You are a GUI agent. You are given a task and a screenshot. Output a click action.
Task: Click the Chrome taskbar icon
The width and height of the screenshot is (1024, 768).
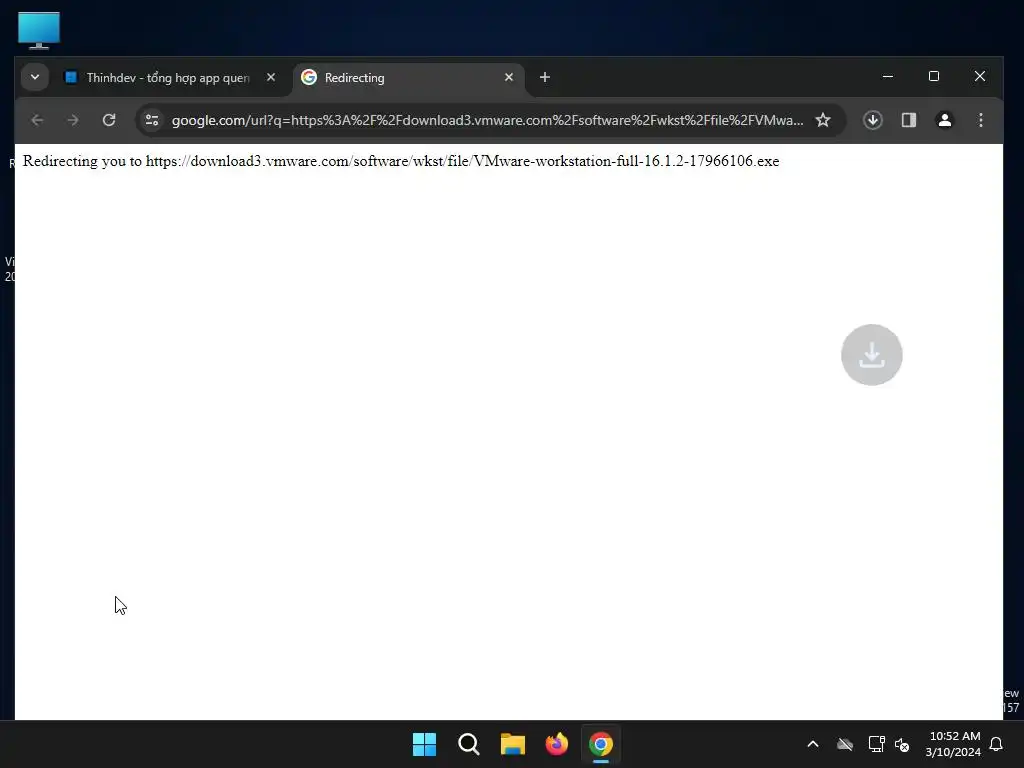click(x=601, y=744)
